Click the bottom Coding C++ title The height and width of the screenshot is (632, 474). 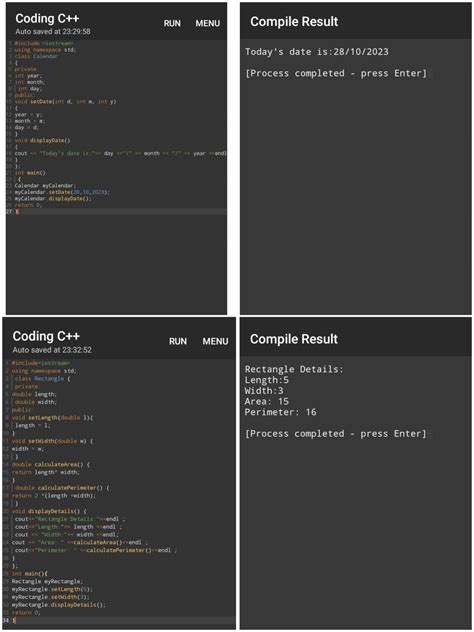(x=46, y=336)
